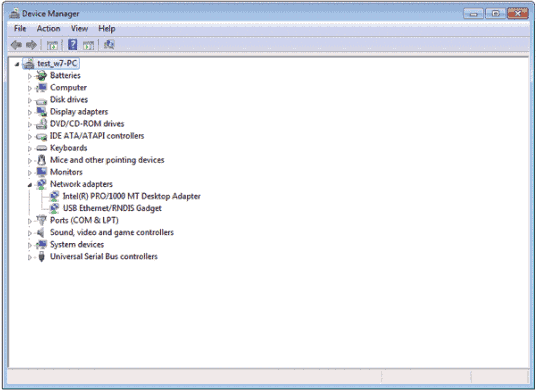Select the 'USB Ethernet/RNDIS Gadget' text label

tap(112, 208)
